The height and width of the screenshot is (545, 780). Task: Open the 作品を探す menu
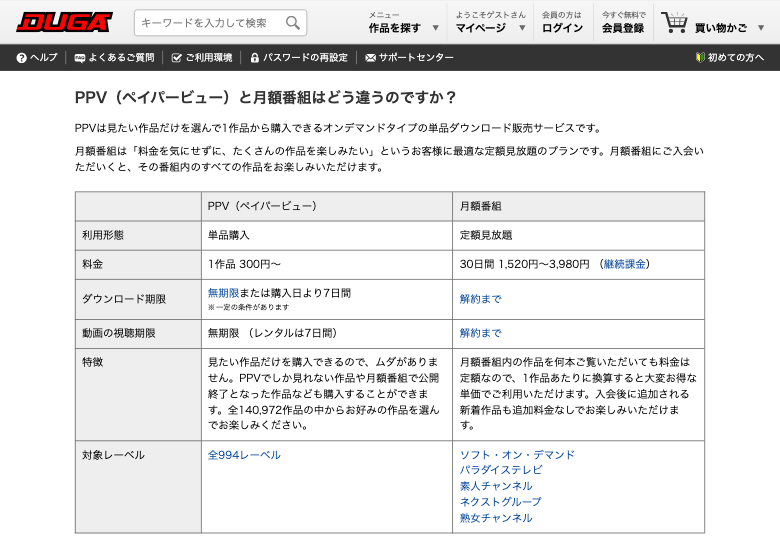click(x=394, y=28)
